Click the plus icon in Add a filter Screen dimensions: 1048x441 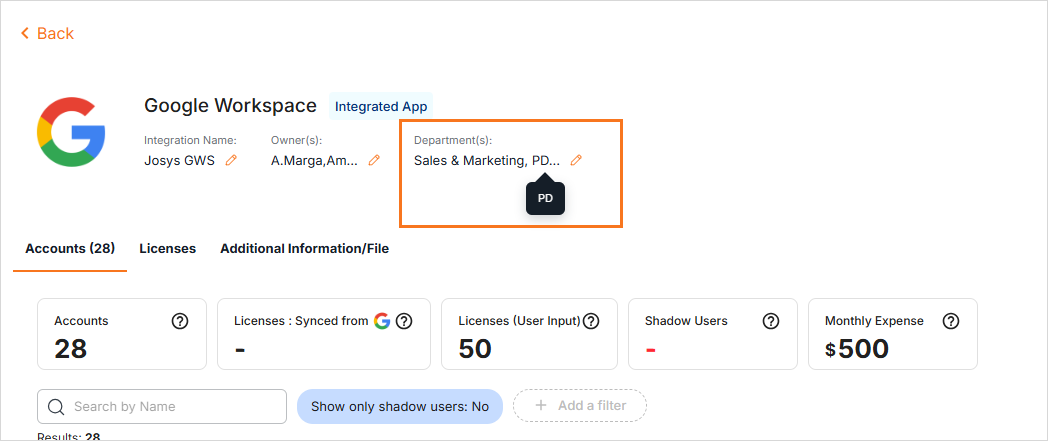[541, 406]
